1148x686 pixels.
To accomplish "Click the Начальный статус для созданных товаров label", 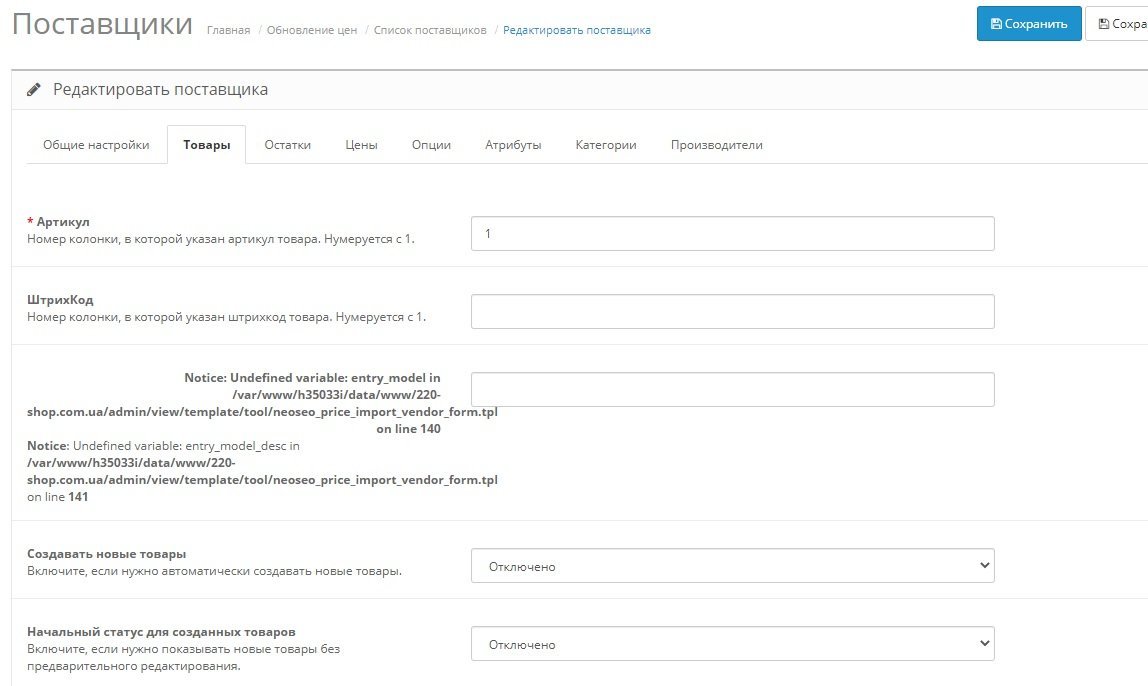I will click(161, 632).
